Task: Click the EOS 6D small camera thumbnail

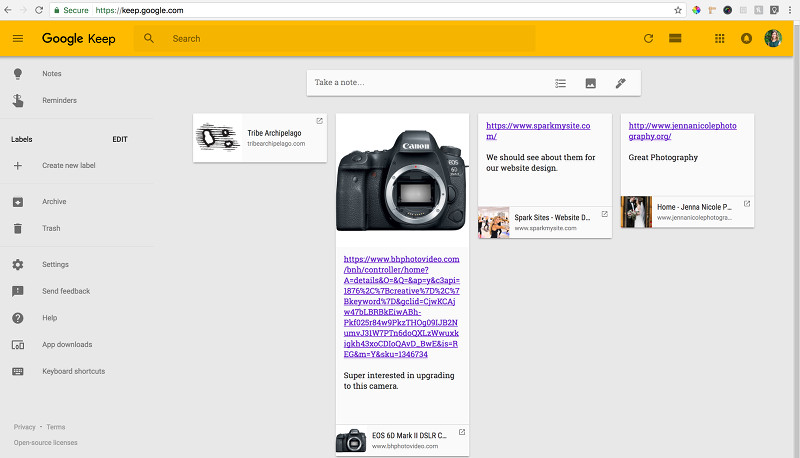Action: 351,440
